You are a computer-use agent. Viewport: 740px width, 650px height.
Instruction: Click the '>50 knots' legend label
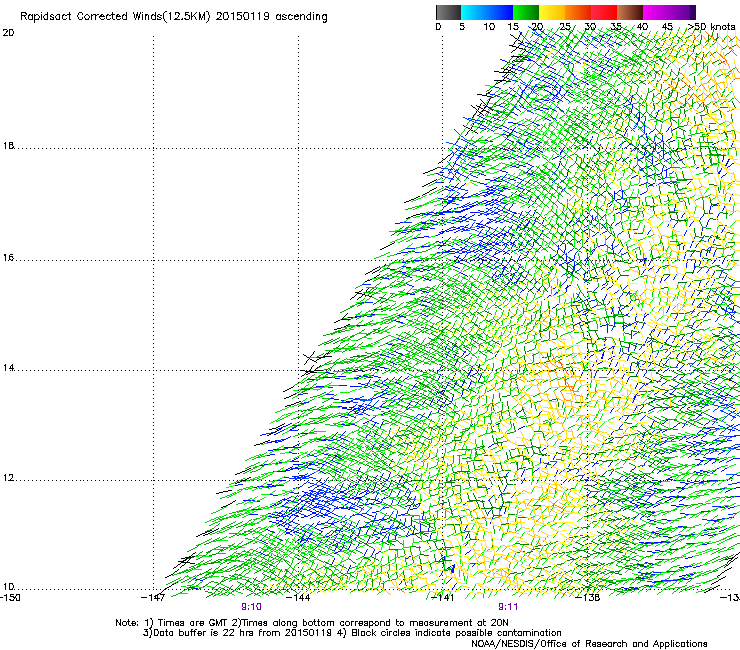coord(711,27)
